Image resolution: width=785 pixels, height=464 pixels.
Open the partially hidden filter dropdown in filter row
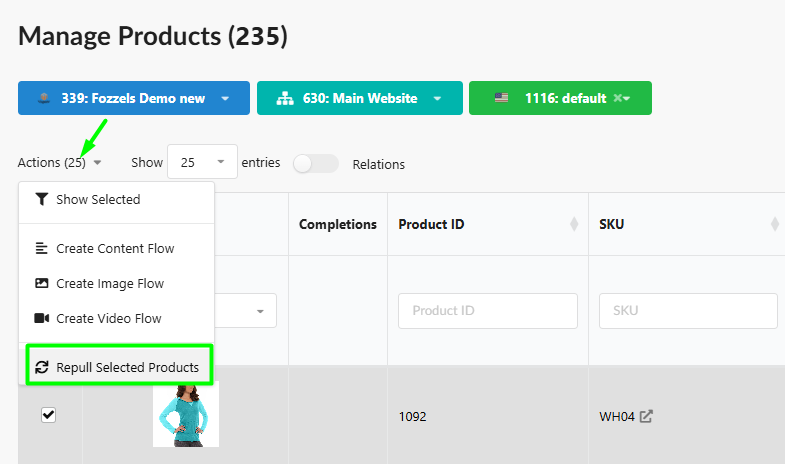[x=246, y=311]
